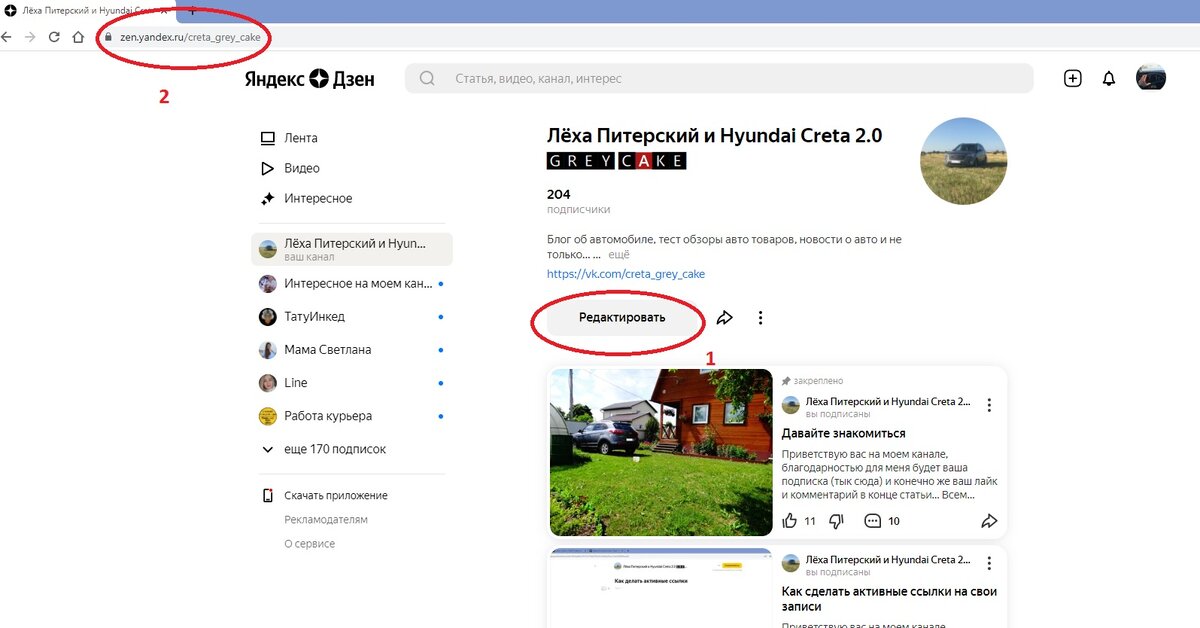Open the Давайте знакомиться post title
Screen dimensions: 1200x628
point(843,433)
